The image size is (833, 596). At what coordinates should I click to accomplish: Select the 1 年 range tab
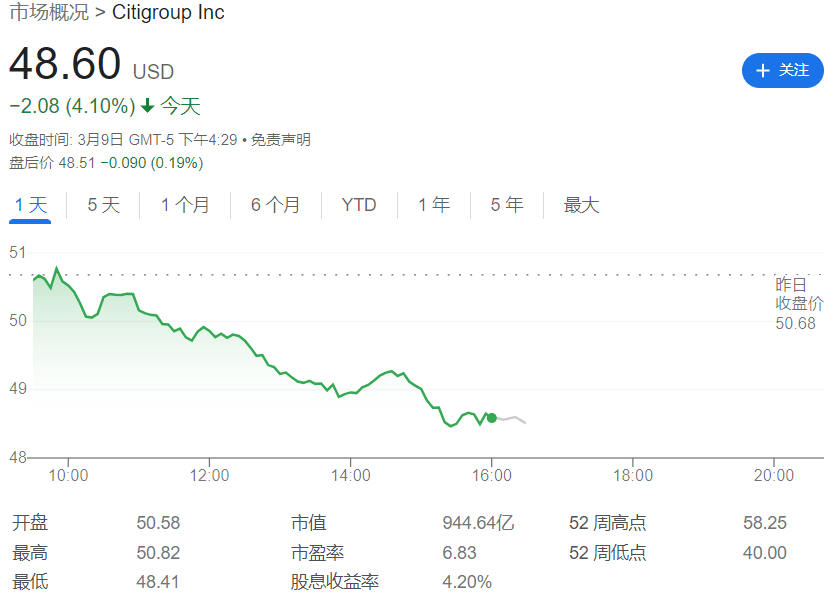(x=432, y=204)
